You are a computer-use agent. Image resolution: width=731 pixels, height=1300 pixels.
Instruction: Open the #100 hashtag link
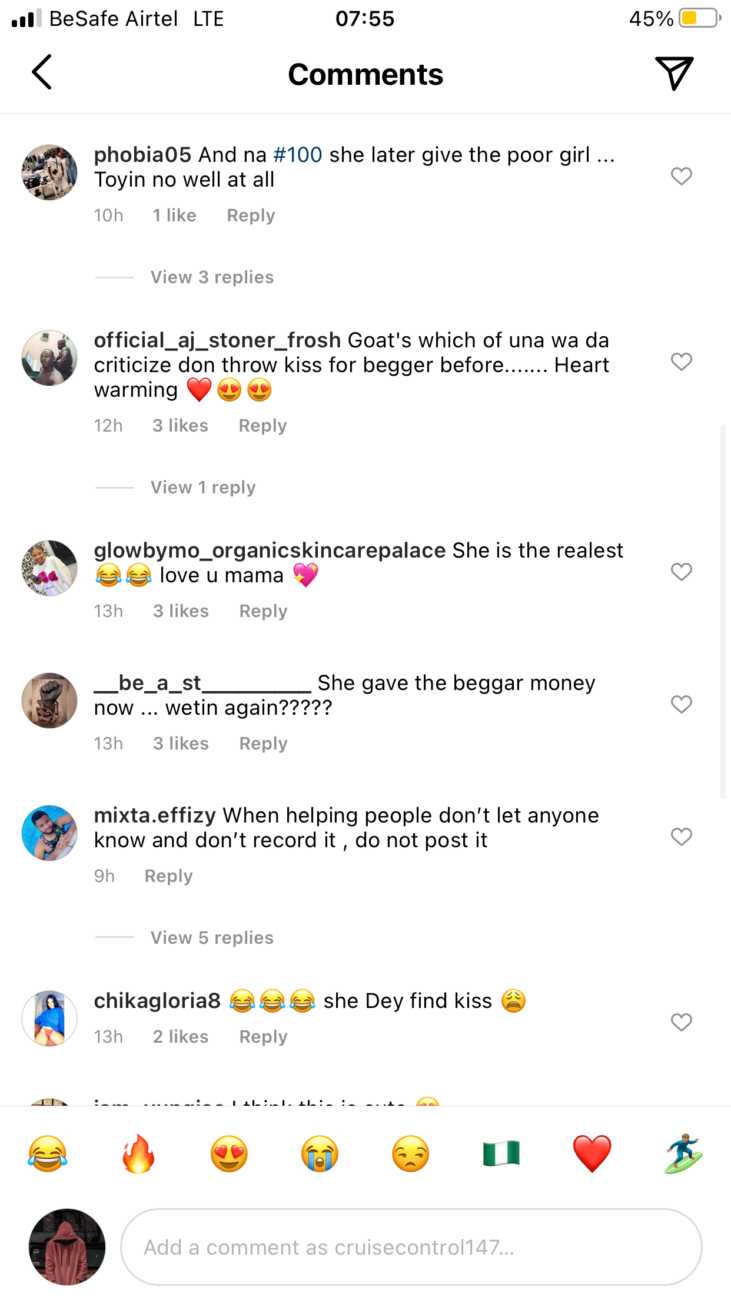coord(297,155)
